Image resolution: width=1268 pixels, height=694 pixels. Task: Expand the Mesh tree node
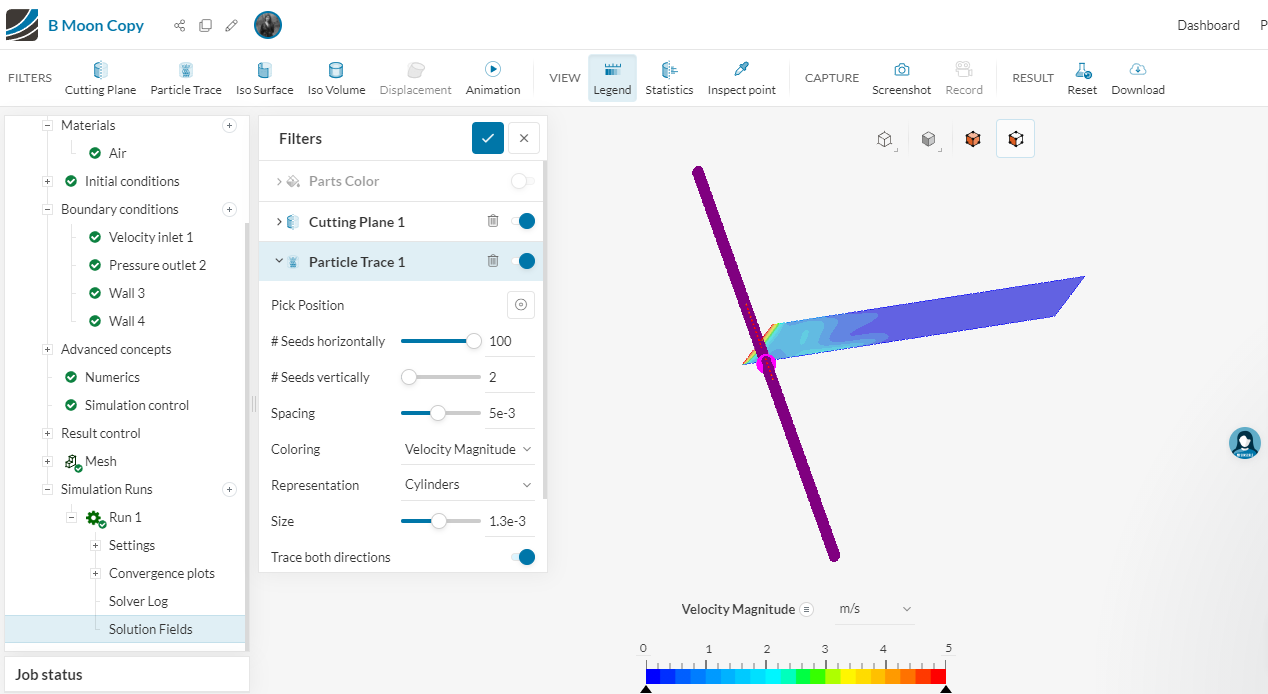click(x=47, y=461)
